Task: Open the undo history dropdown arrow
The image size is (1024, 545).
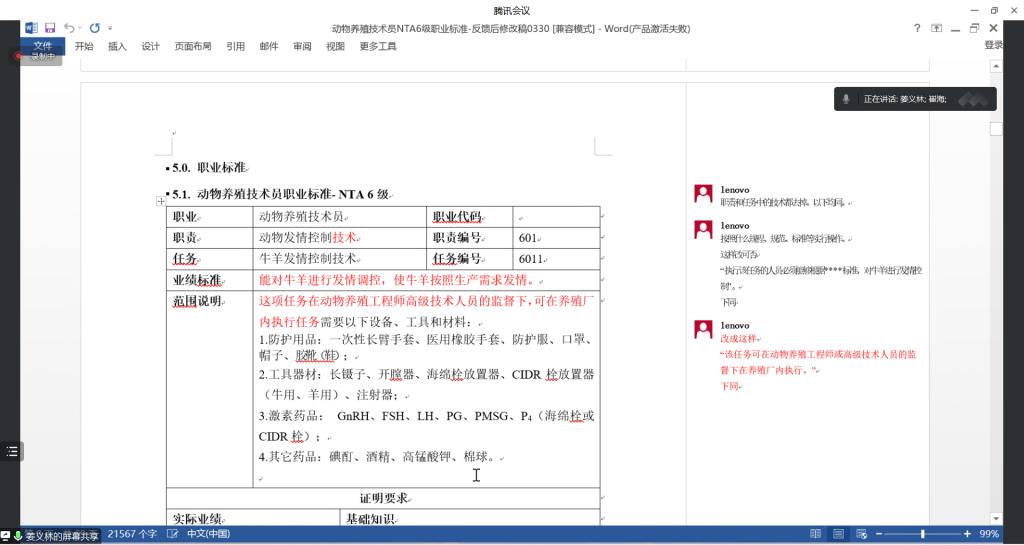Action: click(80, 28)
